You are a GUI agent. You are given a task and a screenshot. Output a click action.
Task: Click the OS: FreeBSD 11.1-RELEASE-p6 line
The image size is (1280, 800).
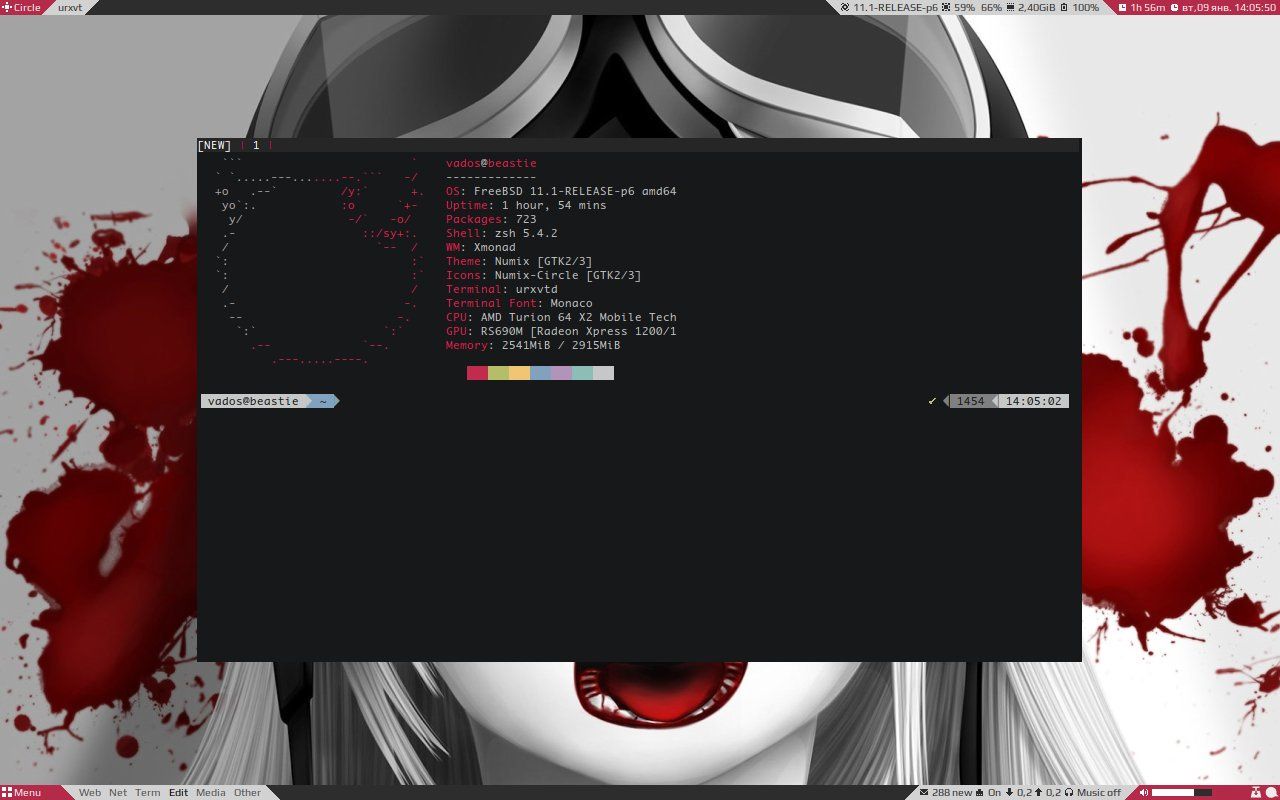[561, 191]
